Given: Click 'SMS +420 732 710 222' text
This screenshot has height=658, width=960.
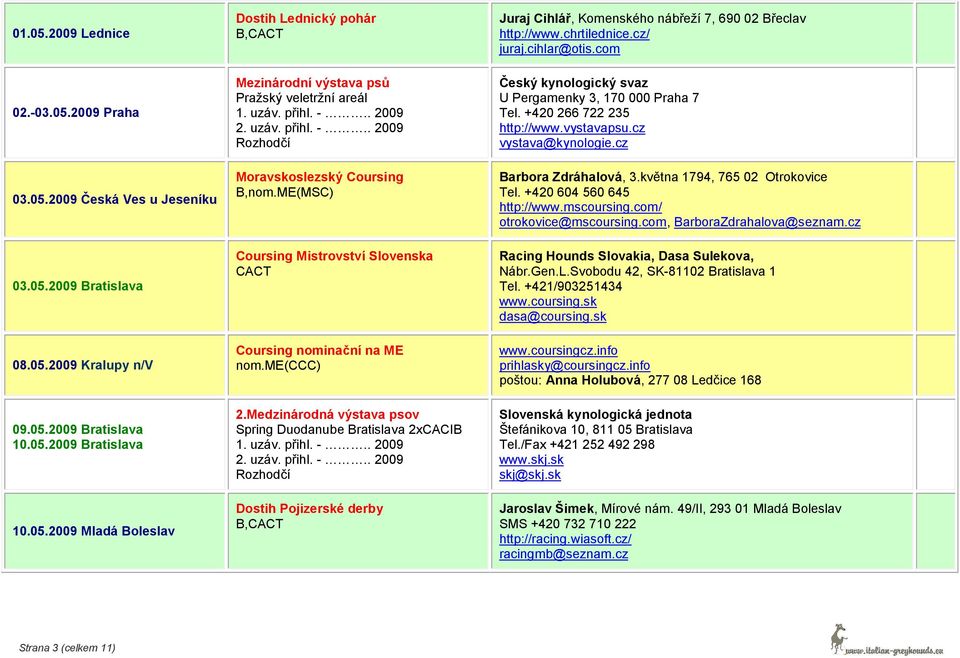Looking at the screenshot, I should click(568, 524).
